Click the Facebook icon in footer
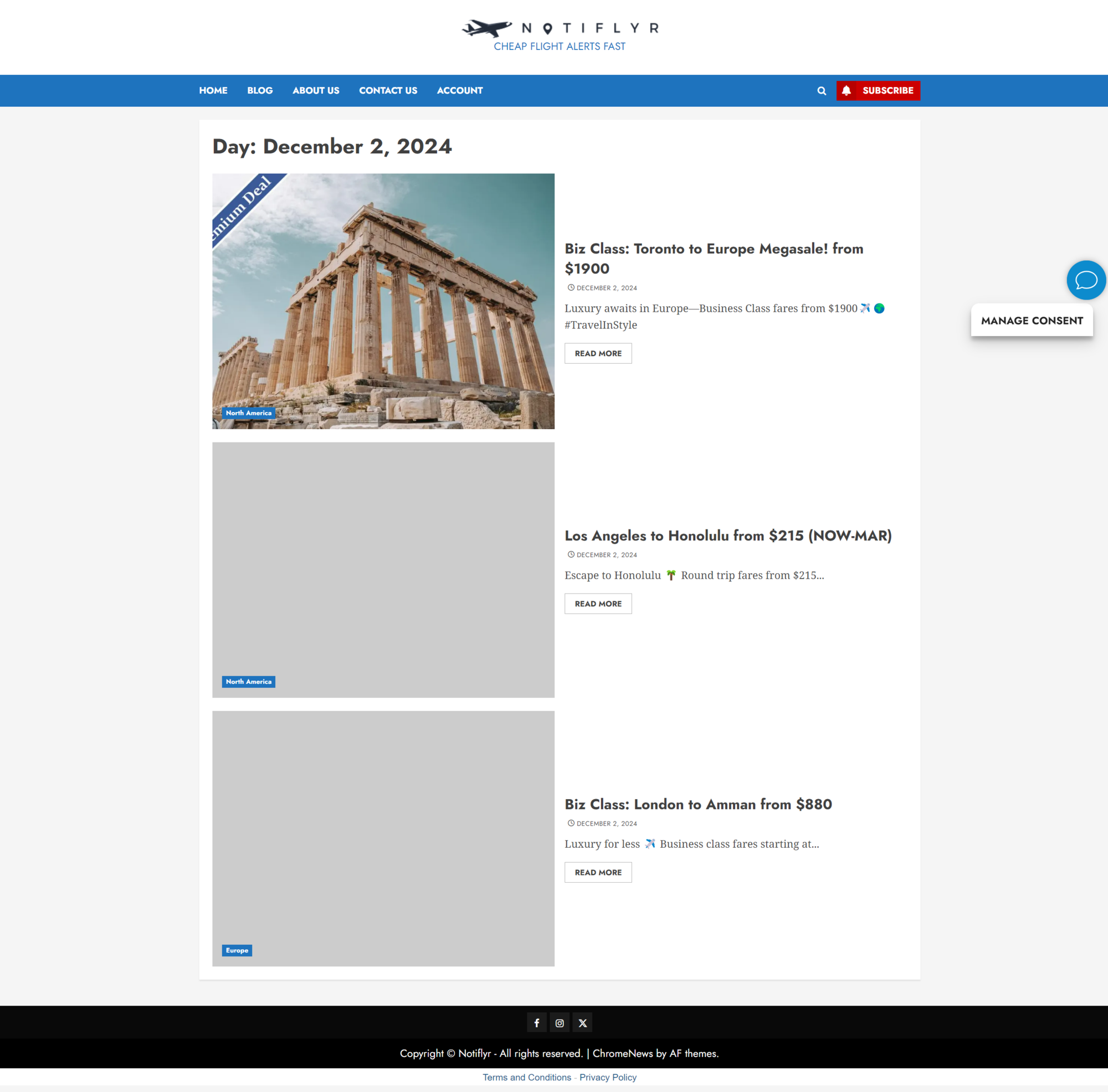 536,1023
